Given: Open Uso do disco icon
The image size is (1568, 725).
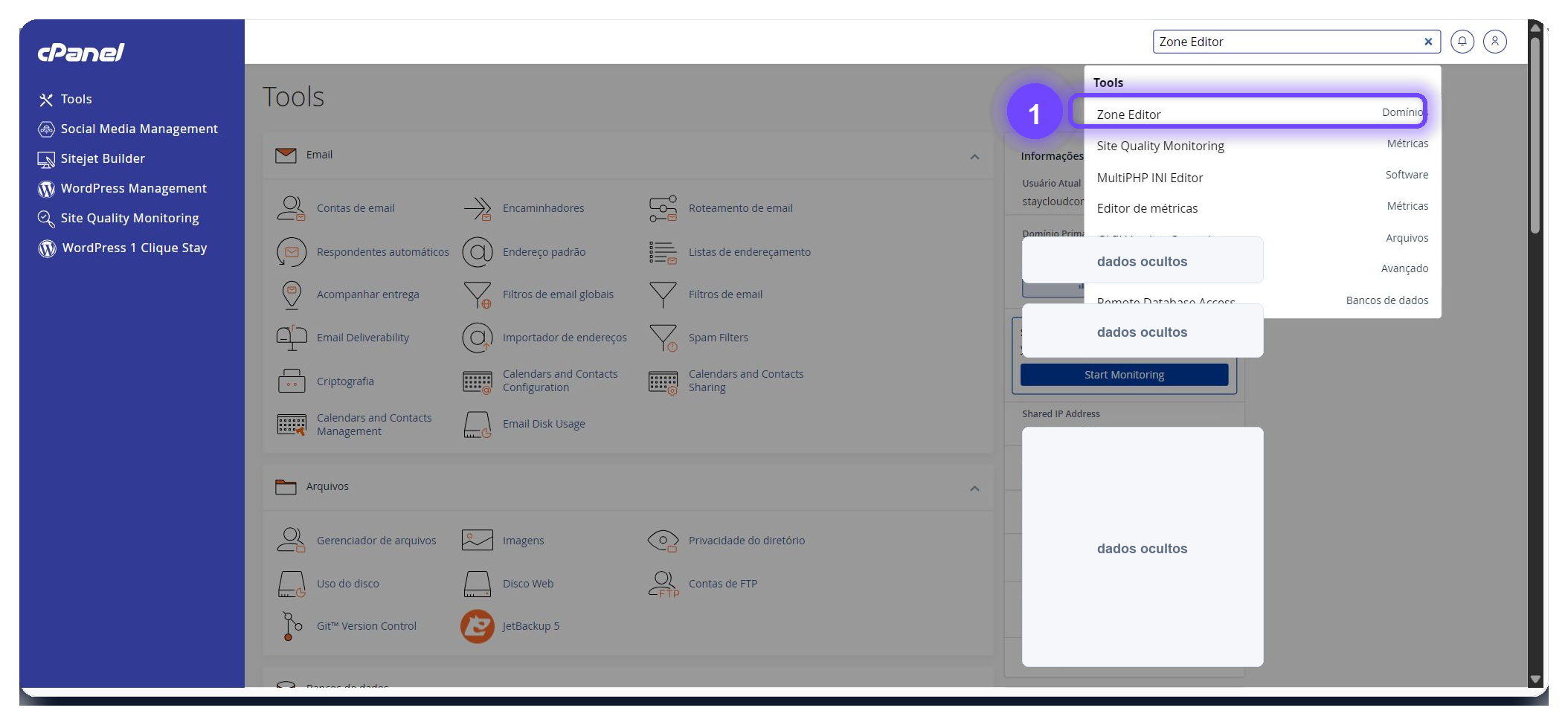Looking at the screenshot, I should pos(291,584).
